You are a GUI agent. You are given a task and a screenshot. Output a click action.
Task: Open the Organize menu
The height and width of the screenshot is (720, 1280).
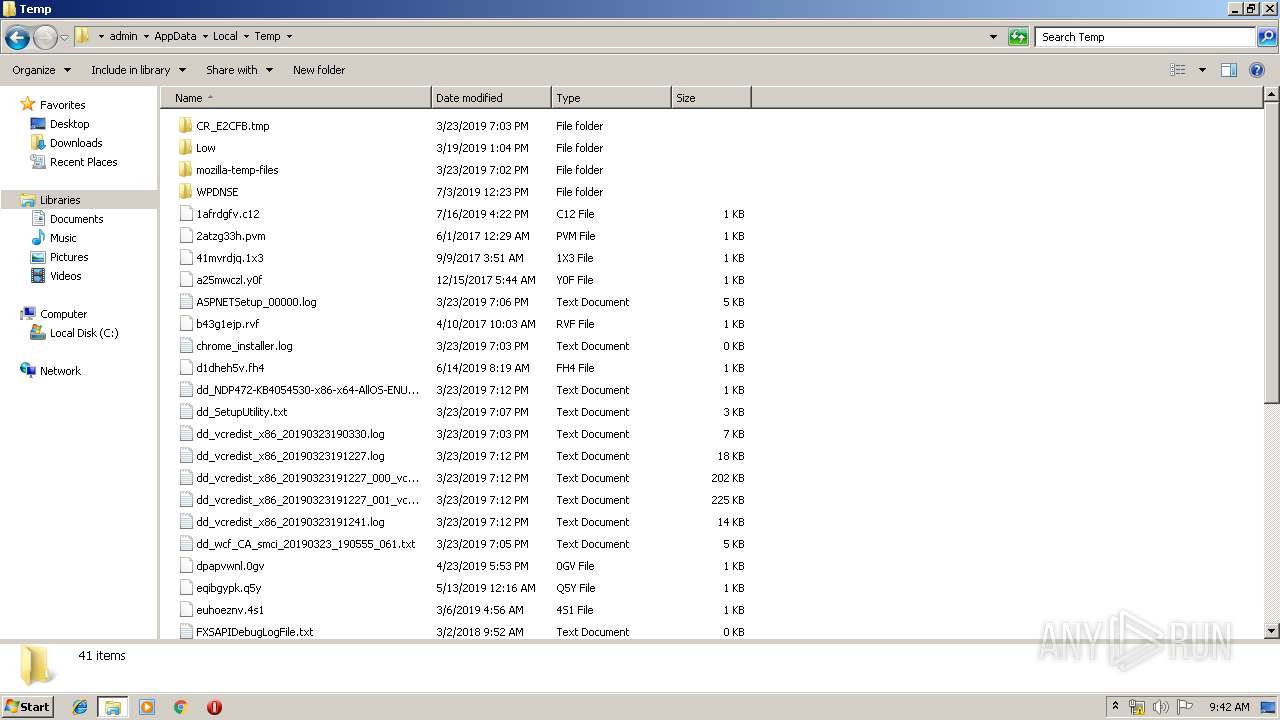point(42,70)
